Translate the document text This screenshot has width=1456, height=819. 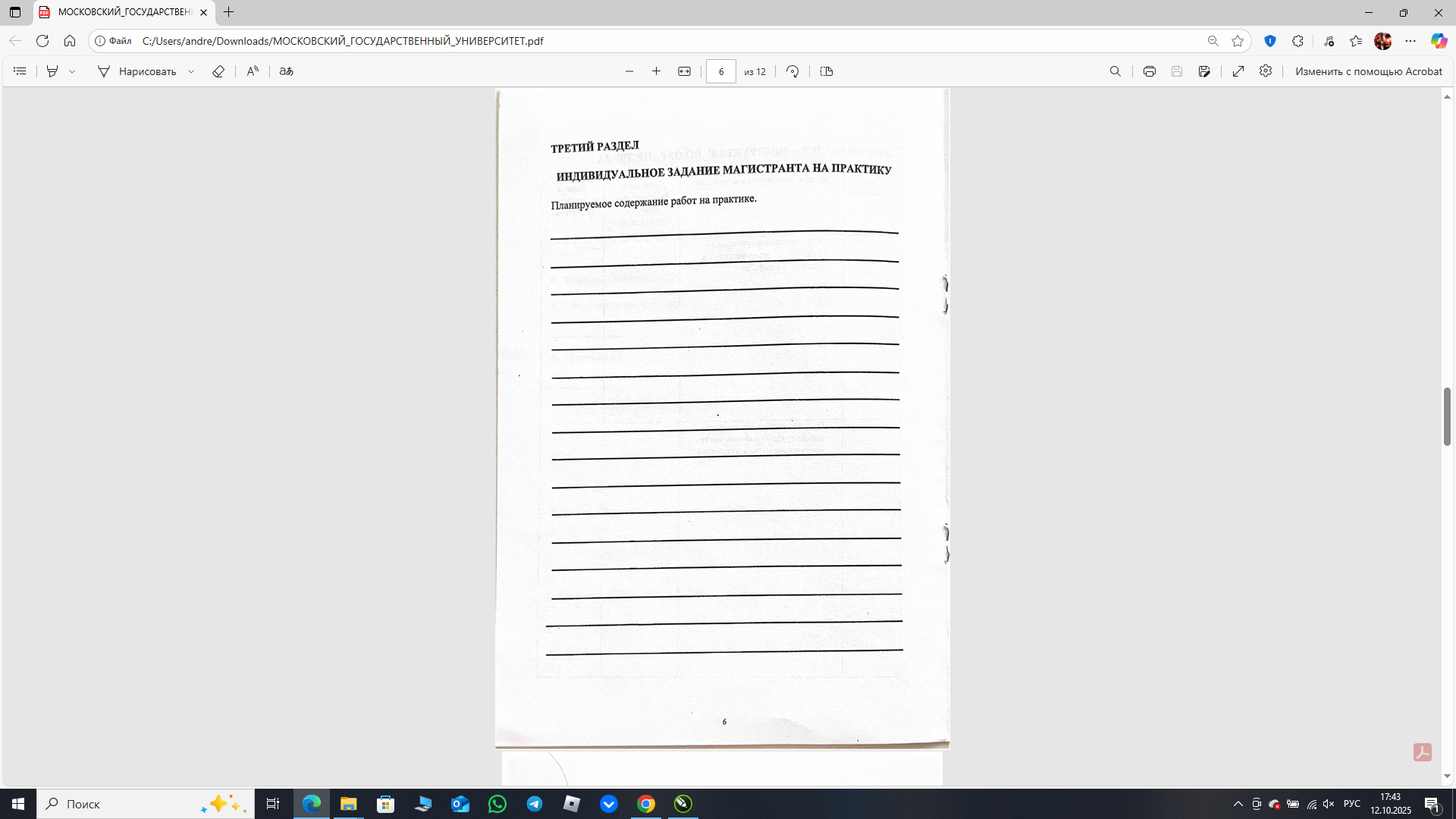(287, 71)
